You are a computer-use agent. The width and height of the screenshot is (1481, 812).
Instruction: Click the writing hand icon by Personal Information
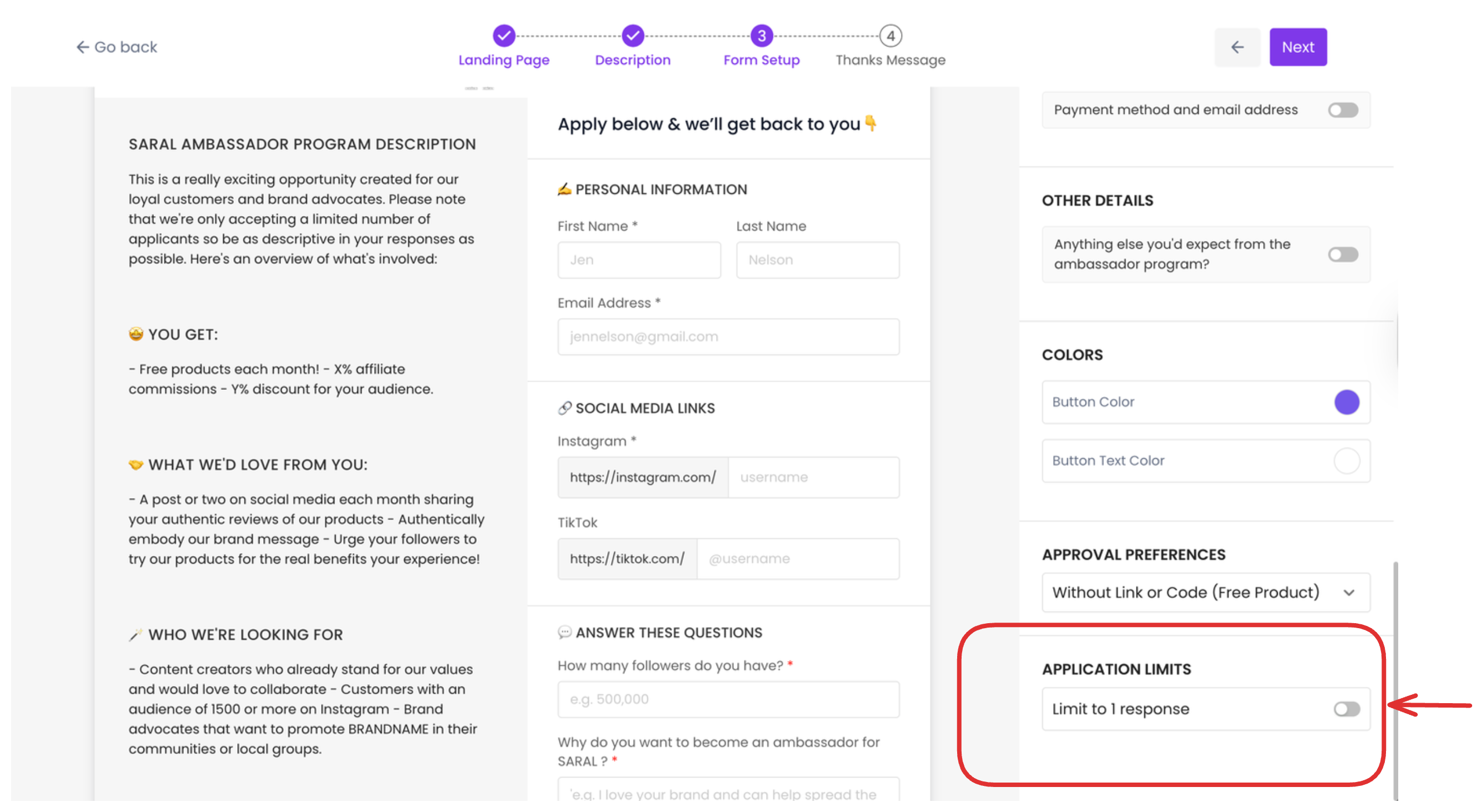[564, 189]
